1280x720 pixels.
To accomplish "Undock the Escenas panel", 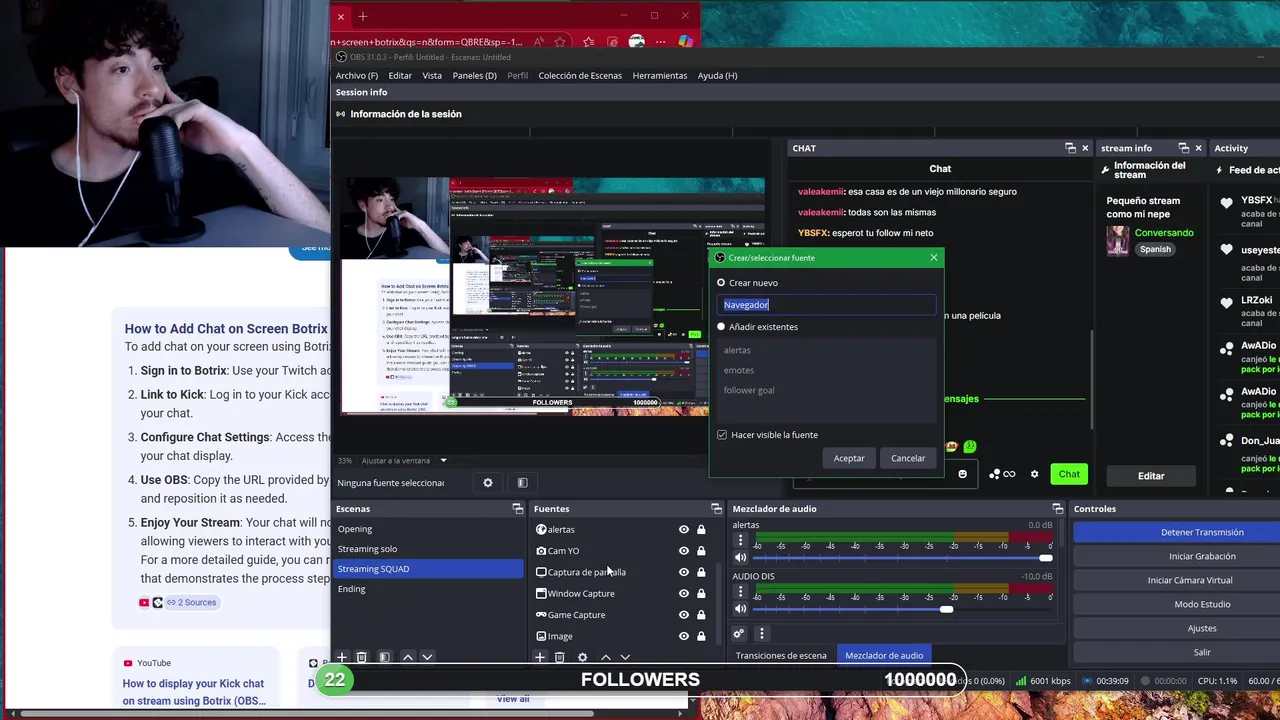I will [x=517, y=509].
